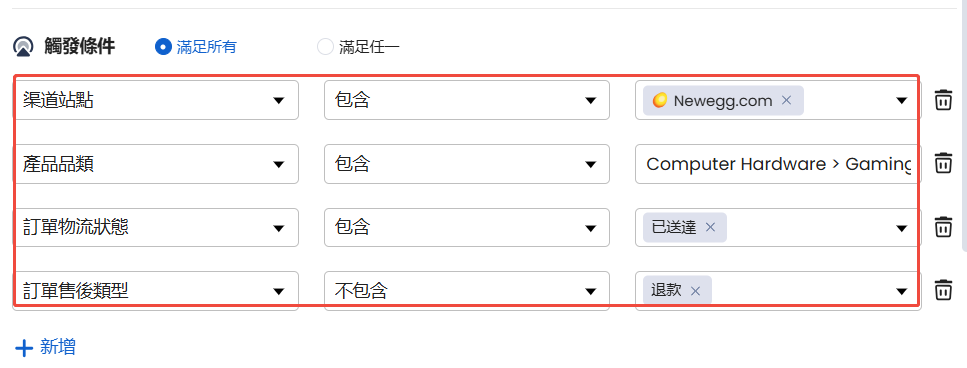Remove the 退款 tag
Viewport: 967px width, 368px height.
tap(696, 291)
